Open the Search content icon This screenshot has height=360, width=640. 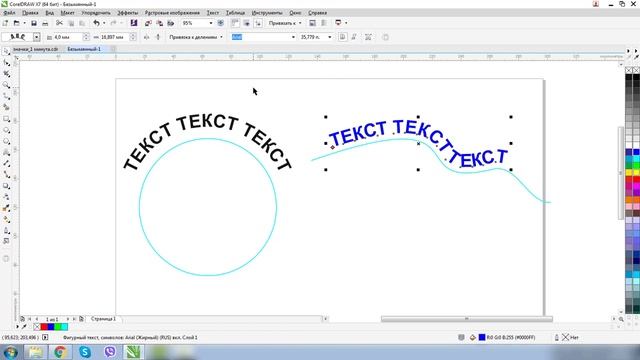coord(133,23)
